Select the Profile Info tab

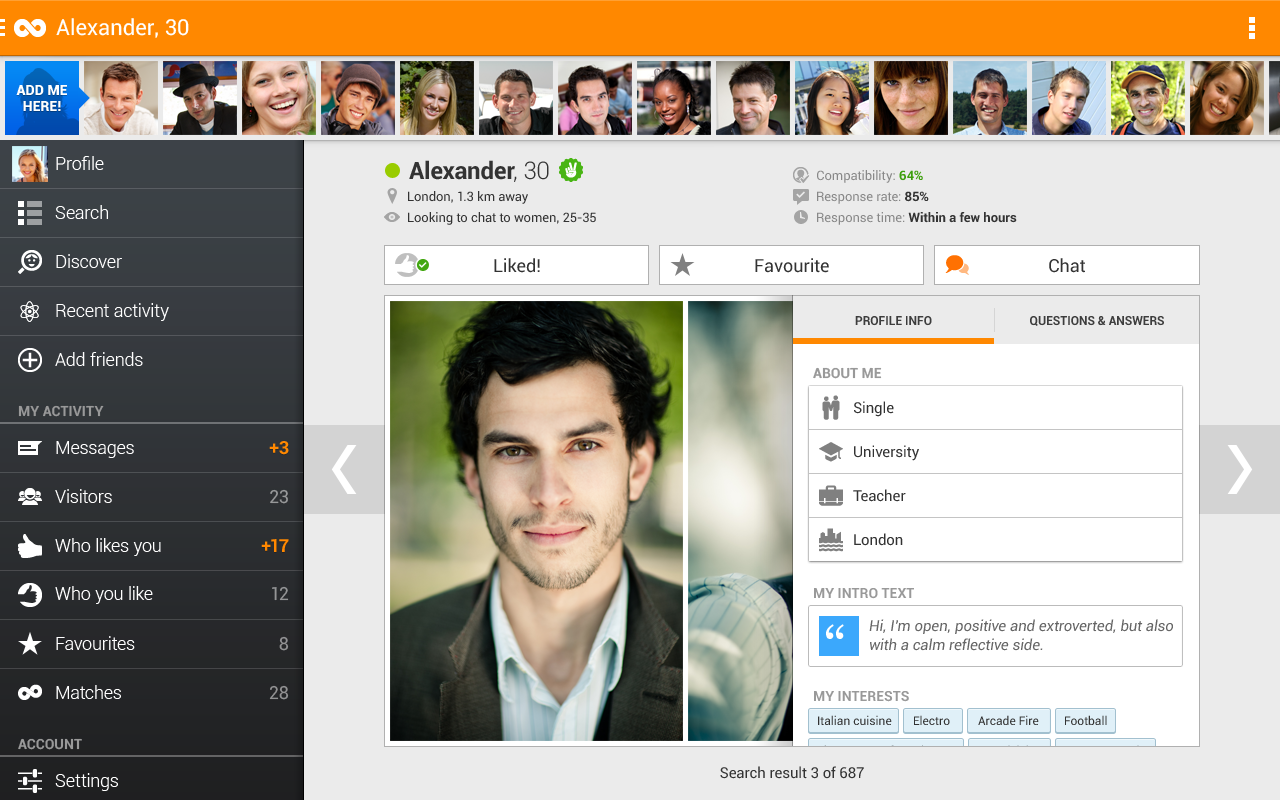tap(893, 321)
